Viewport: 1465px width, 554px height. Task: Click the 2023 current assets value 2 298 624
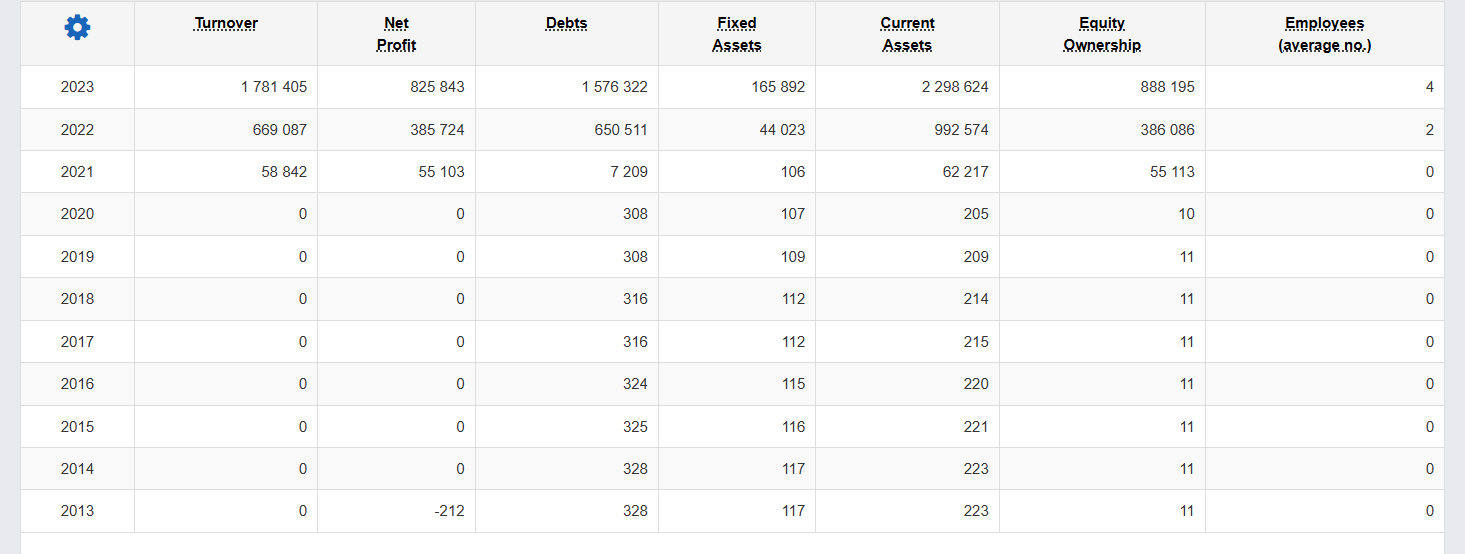click(955, 87)
